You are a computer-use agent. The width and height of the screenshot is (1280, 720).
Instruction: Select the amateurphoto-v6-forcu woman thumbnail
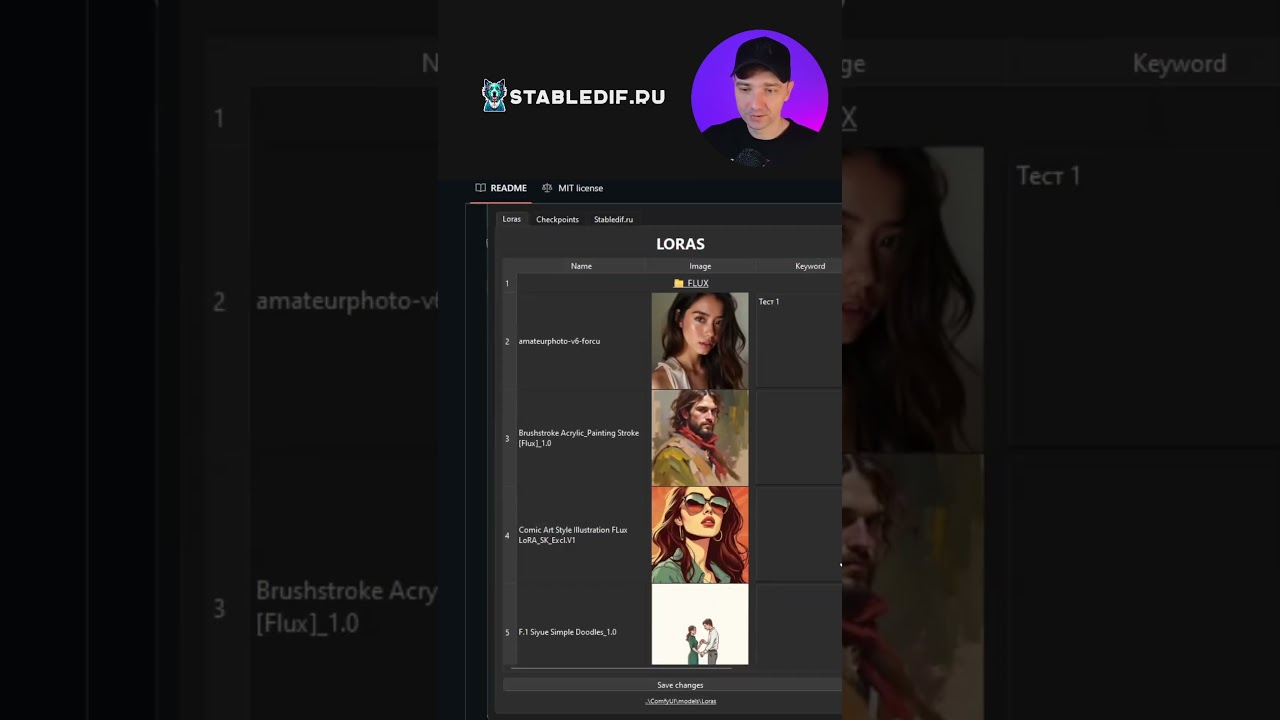pyautogui.click(x=700, y=341)
